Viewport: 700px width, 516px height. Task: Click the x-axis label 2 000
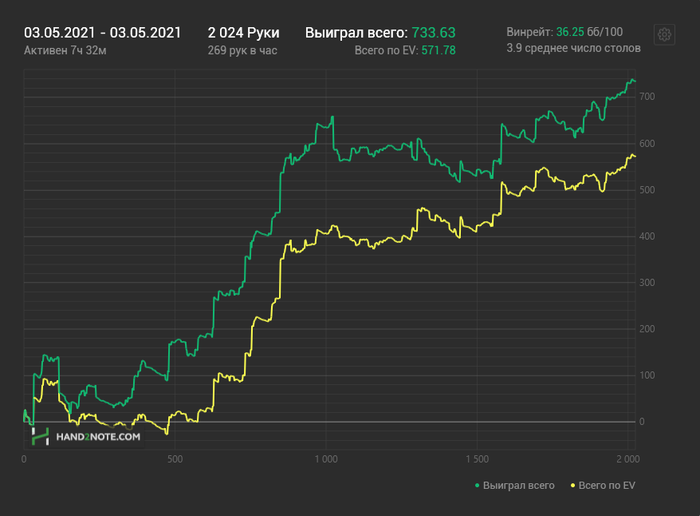pos(628,459)
